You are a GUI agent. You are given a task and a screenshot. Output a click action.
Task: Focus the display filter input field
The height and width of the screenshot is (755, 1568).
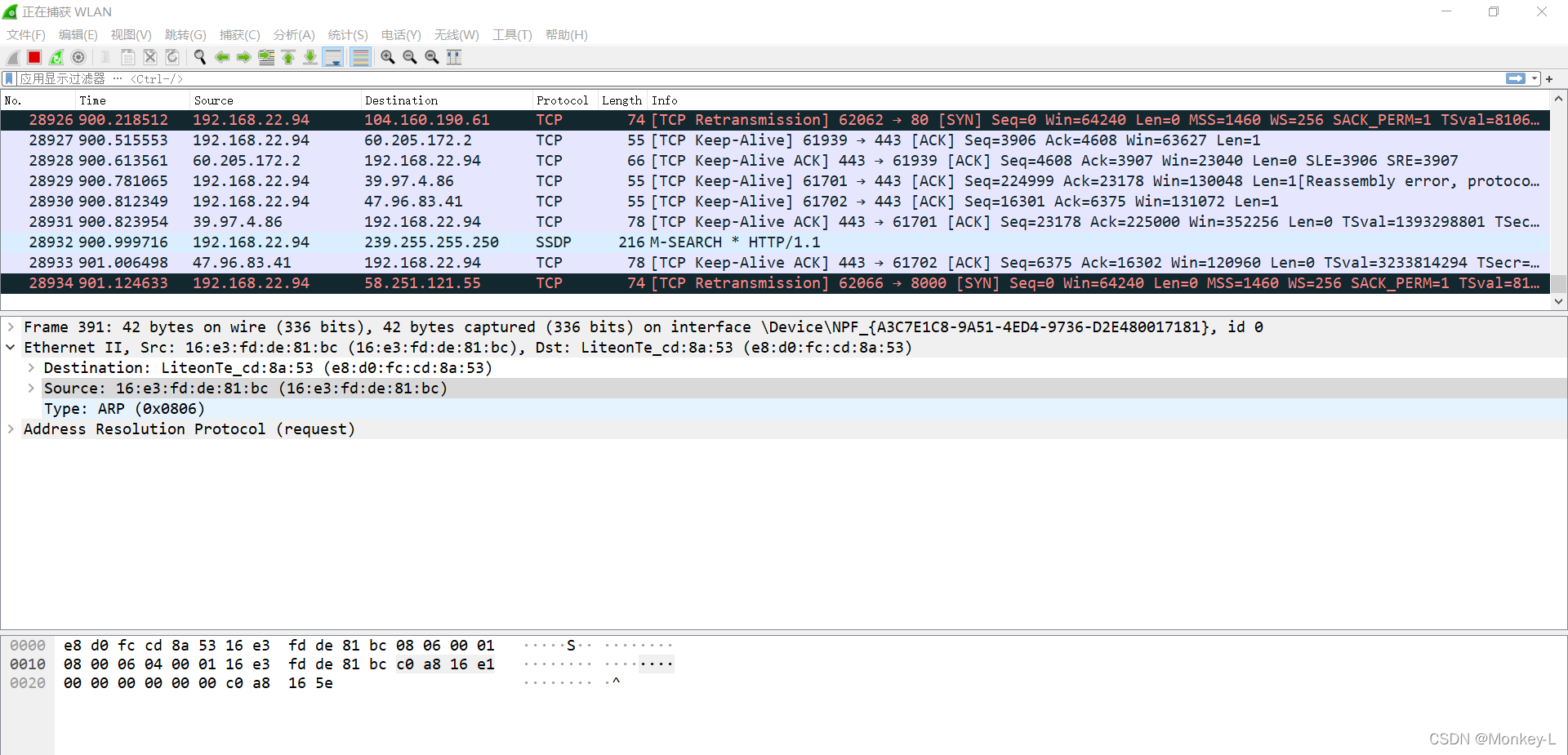coord(759,78)
